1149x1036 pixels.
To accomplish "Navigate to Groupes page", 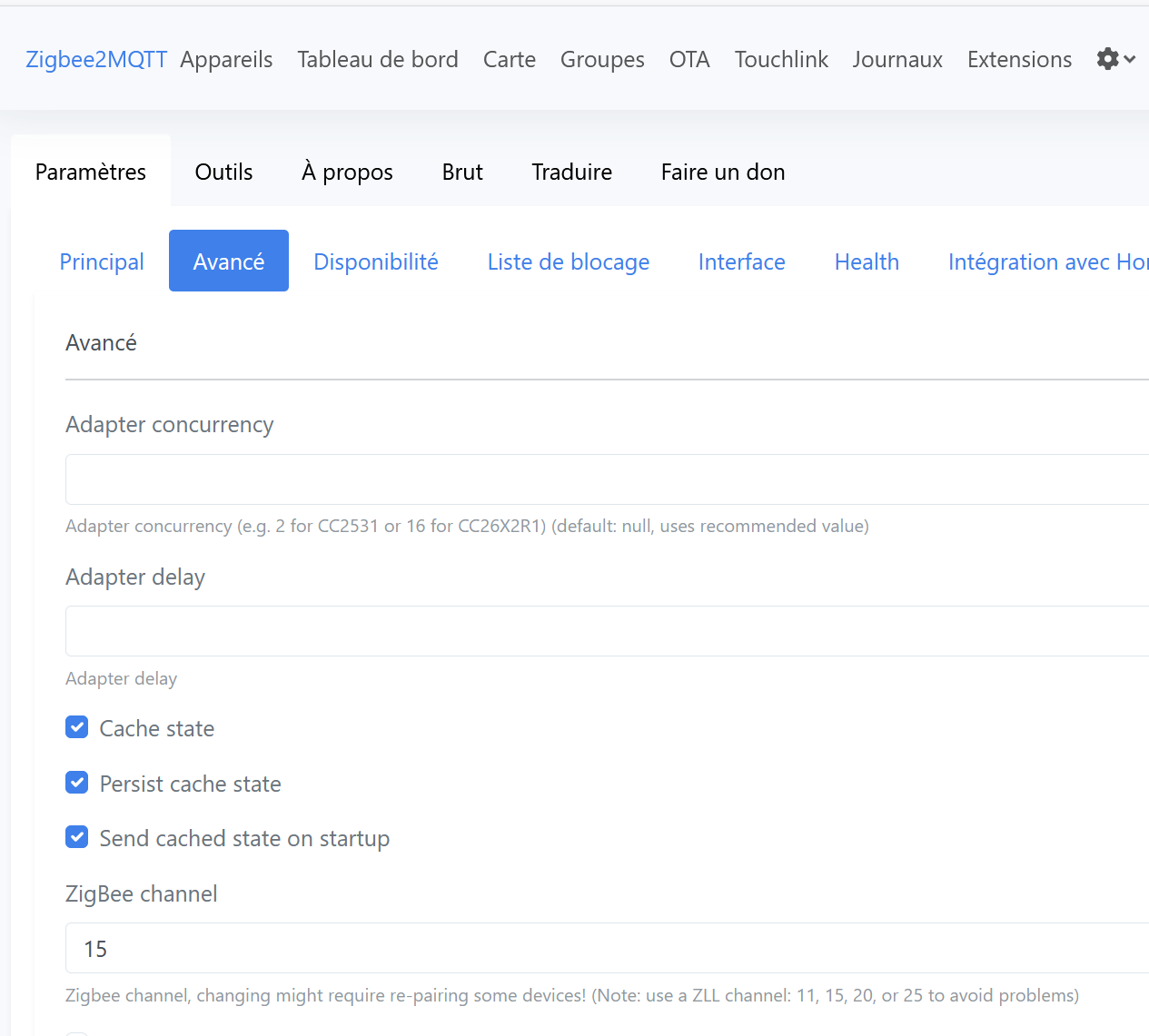I will 602,59.
